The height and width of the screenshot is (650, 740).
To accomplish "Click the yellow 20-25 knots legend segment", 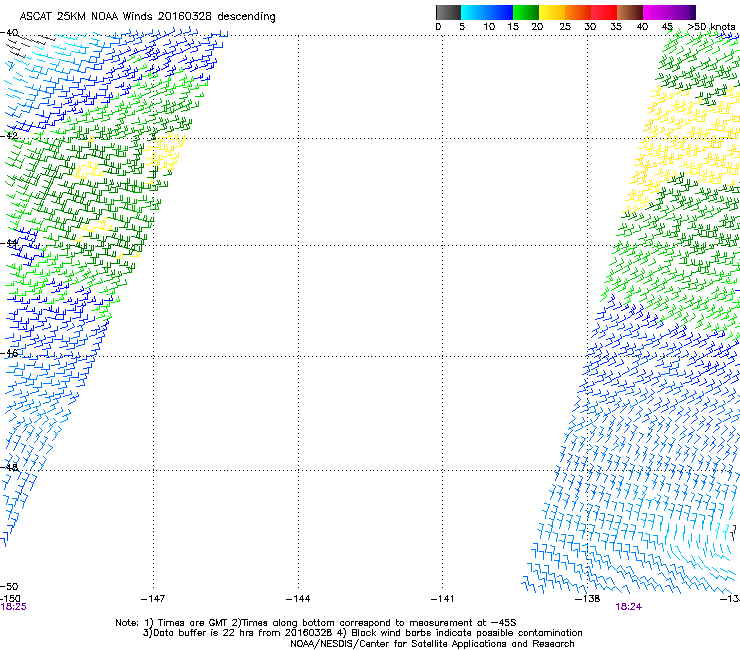I will [552, 12].
